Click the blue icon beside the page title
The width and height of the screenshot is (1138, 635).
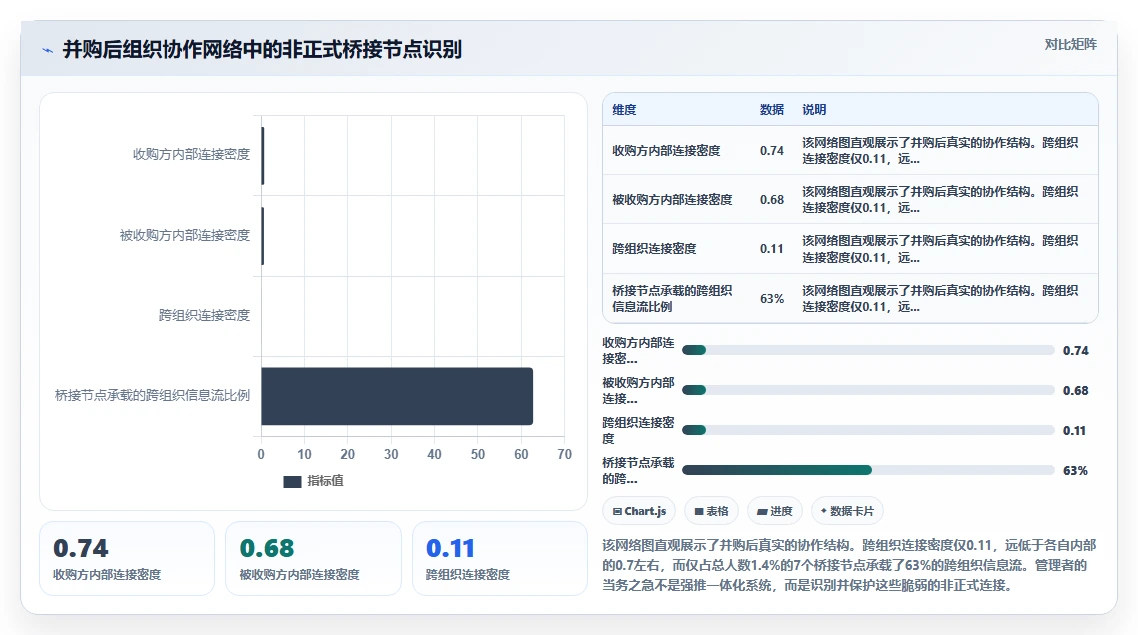click(x=48, y=51)
